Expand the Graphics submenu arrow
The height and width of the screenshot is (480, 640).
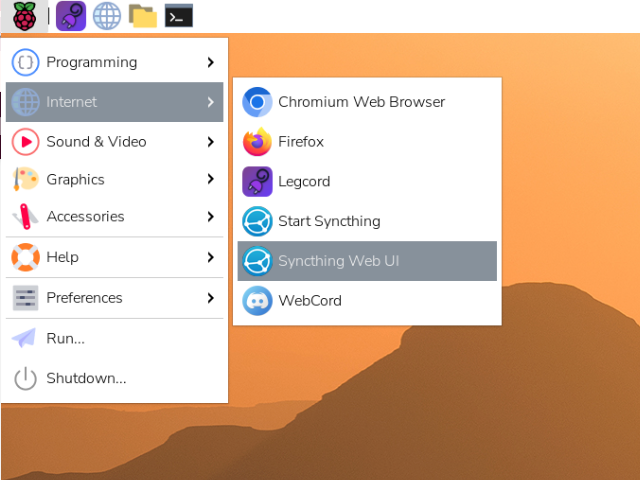[x=210, y=180]
